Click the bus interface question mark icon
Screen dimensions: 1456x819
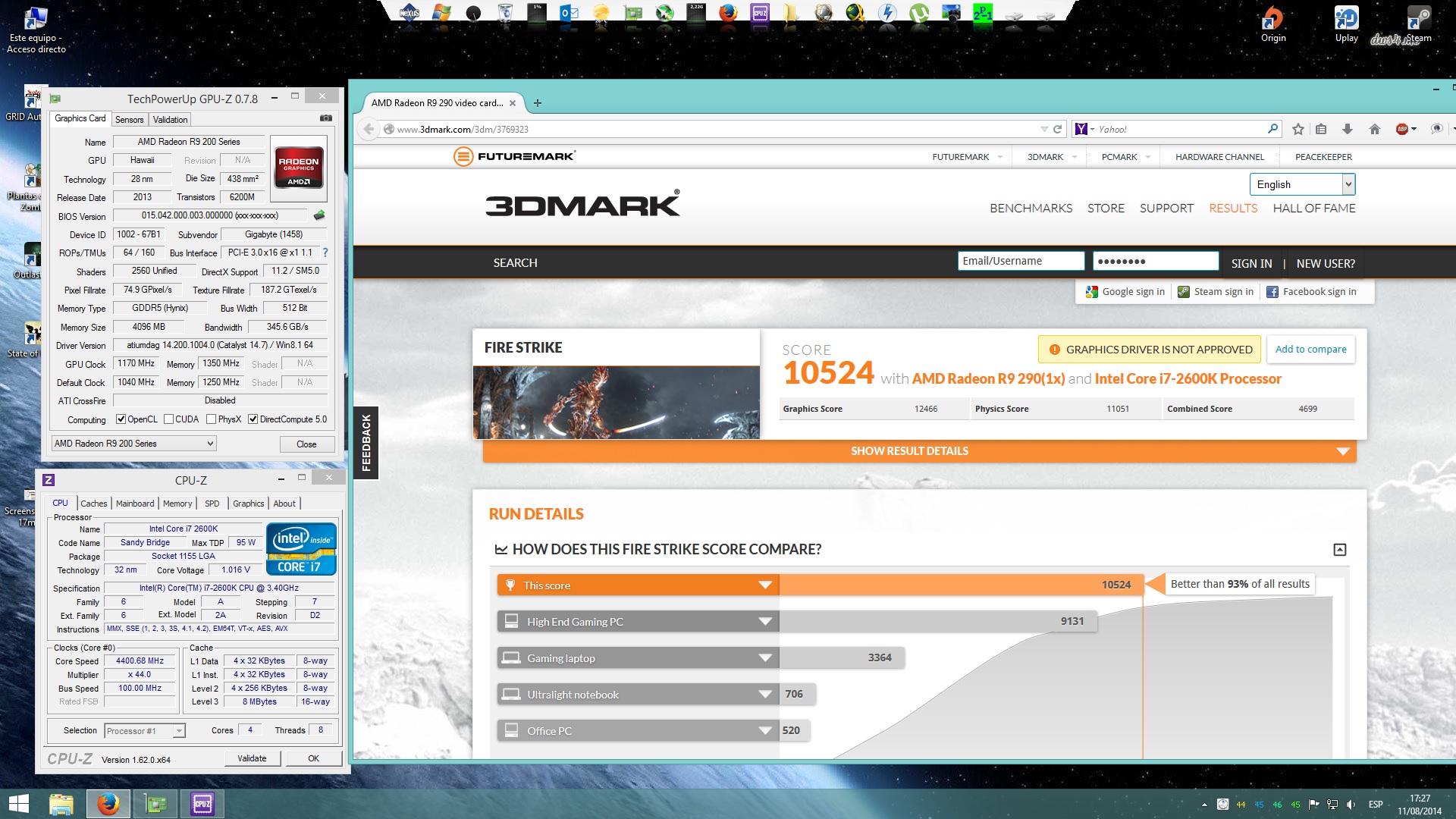point(325,253)
